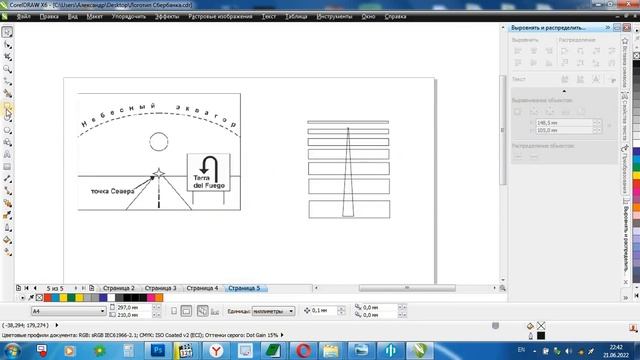Select the Connector line tool
640x360 pixels.
pos(7,191)
